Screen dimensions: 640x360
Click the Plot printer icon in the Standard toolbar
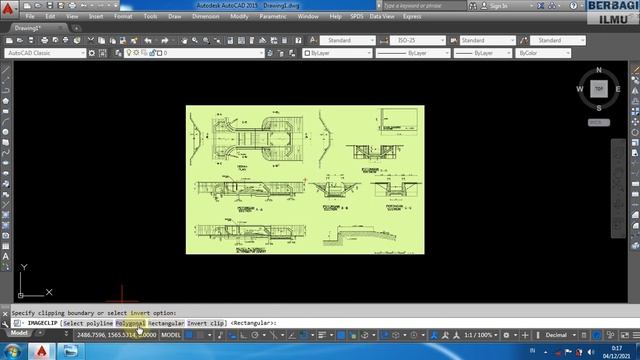44,40
